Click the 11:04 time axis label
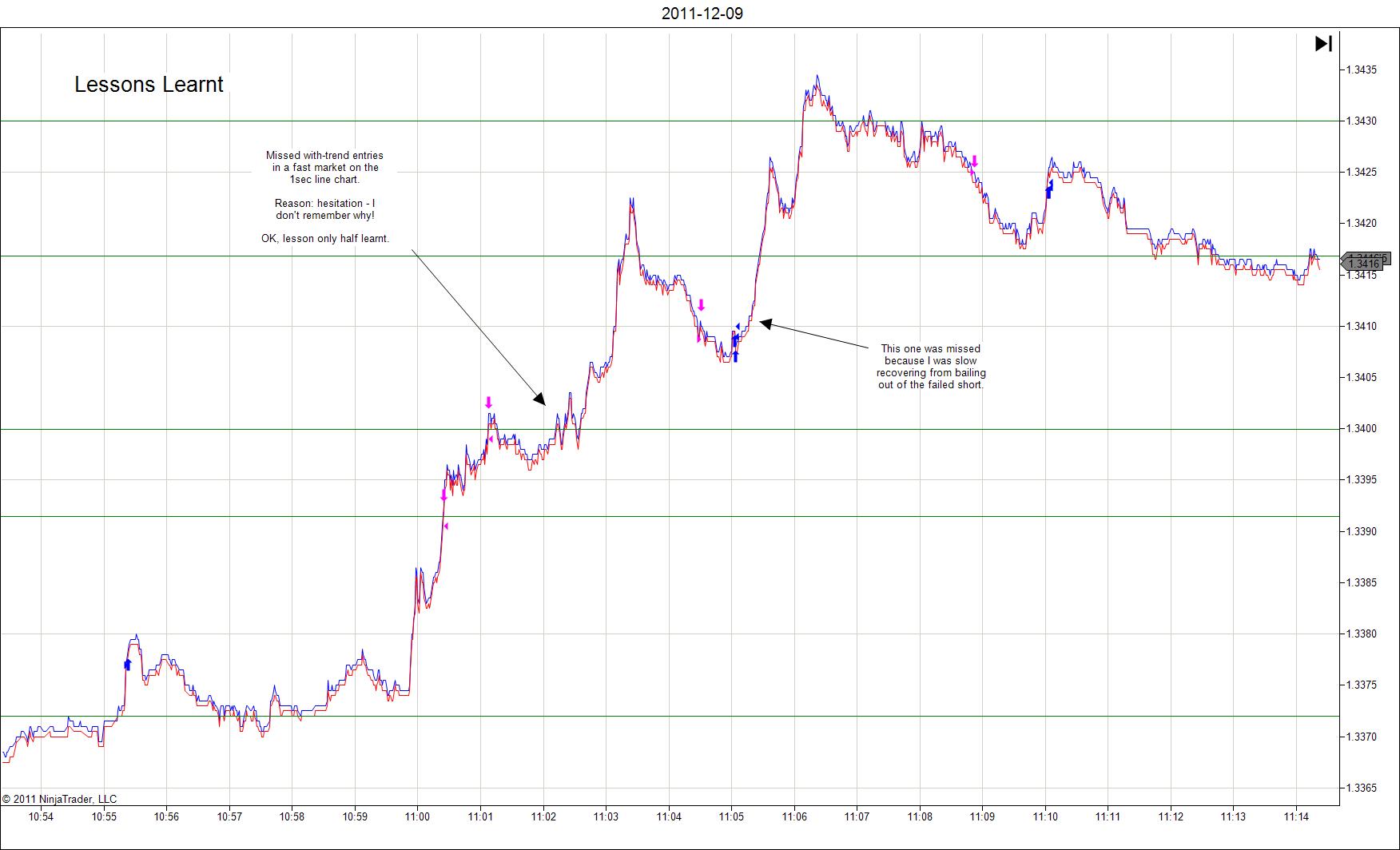 (x=669, y=817)
